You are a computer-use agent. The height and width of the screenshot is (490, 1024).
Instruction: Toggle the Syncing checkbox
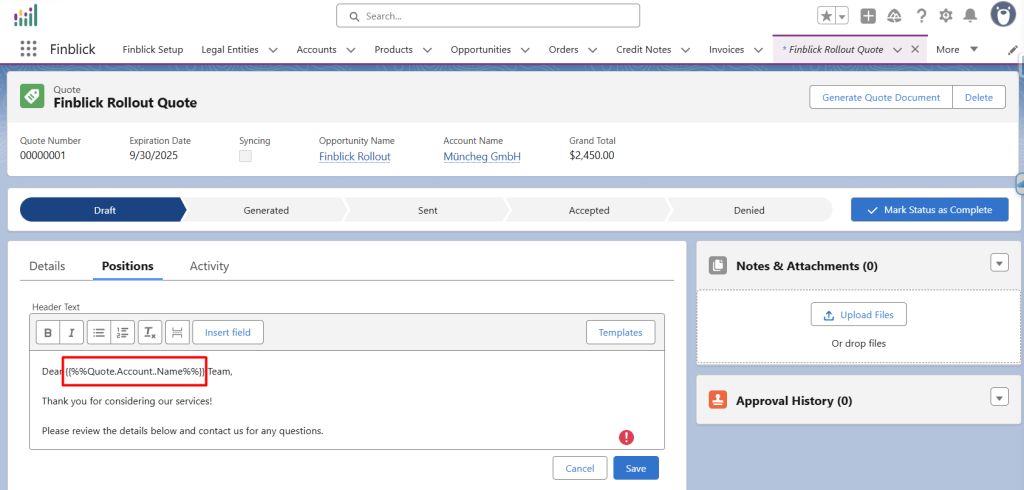pos(245,157)
